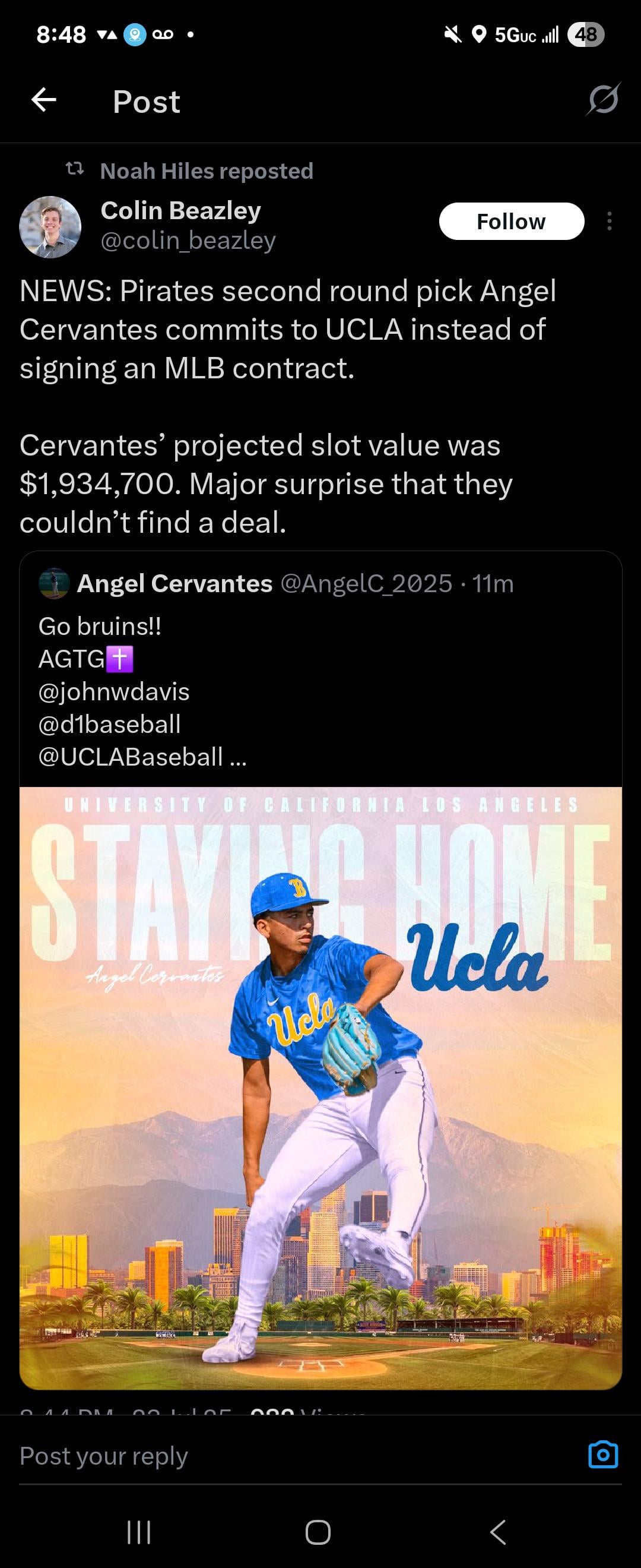
Task: Open the @colin_beazley handle
Action: pos(188,241)
